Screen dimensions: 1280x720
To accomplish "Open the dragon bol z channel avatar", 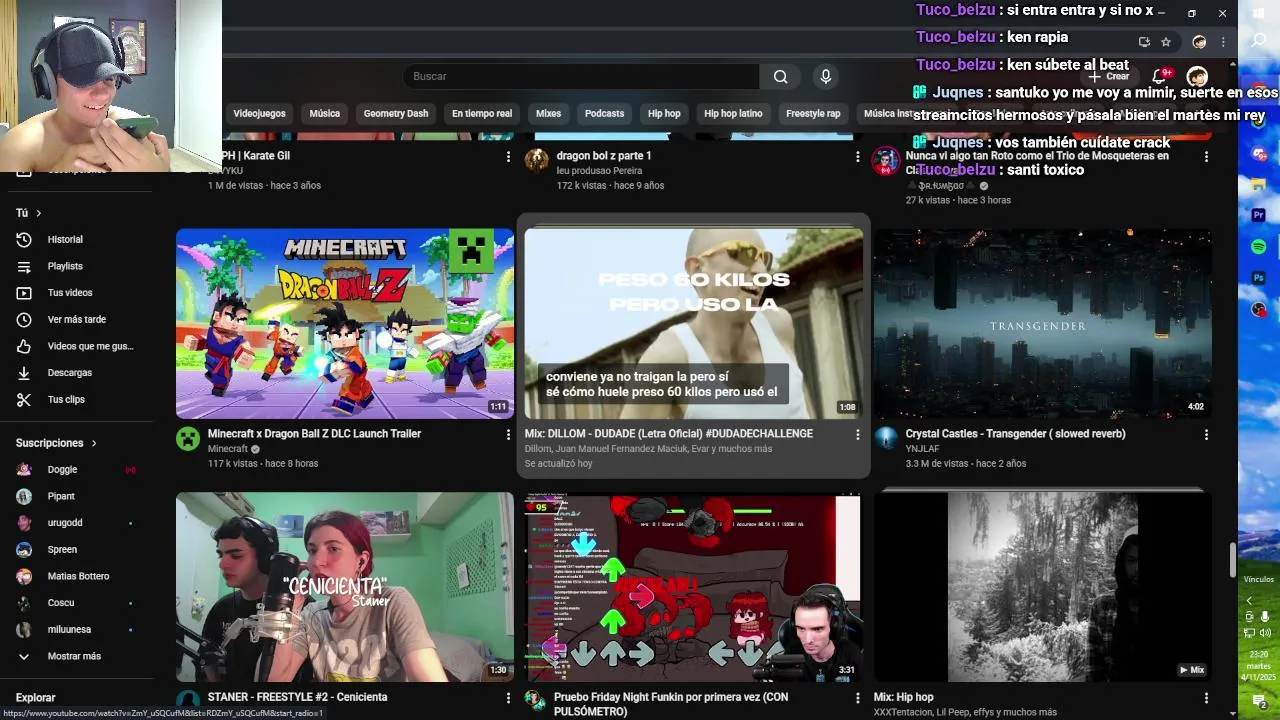I will point(537,161).
